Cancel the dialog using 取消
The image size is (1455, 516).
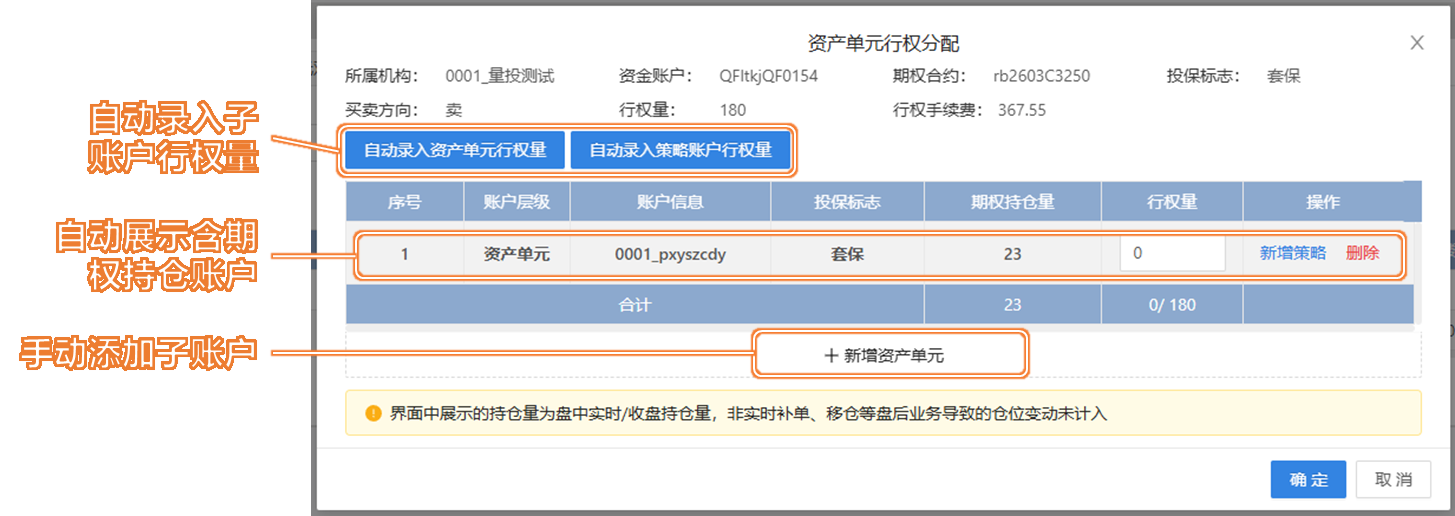[1393, 479]
